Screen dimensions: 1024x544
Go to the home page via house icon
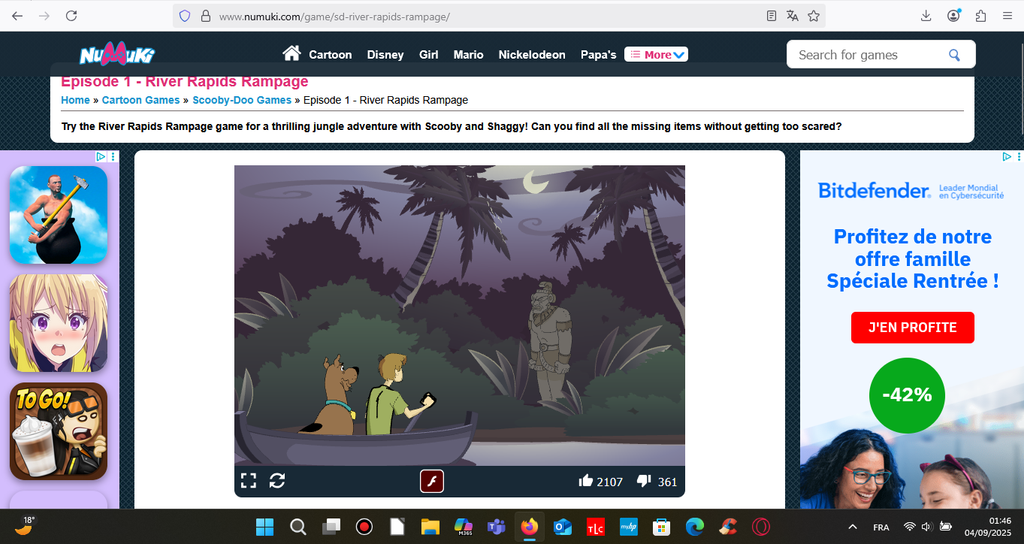[291, 54]
